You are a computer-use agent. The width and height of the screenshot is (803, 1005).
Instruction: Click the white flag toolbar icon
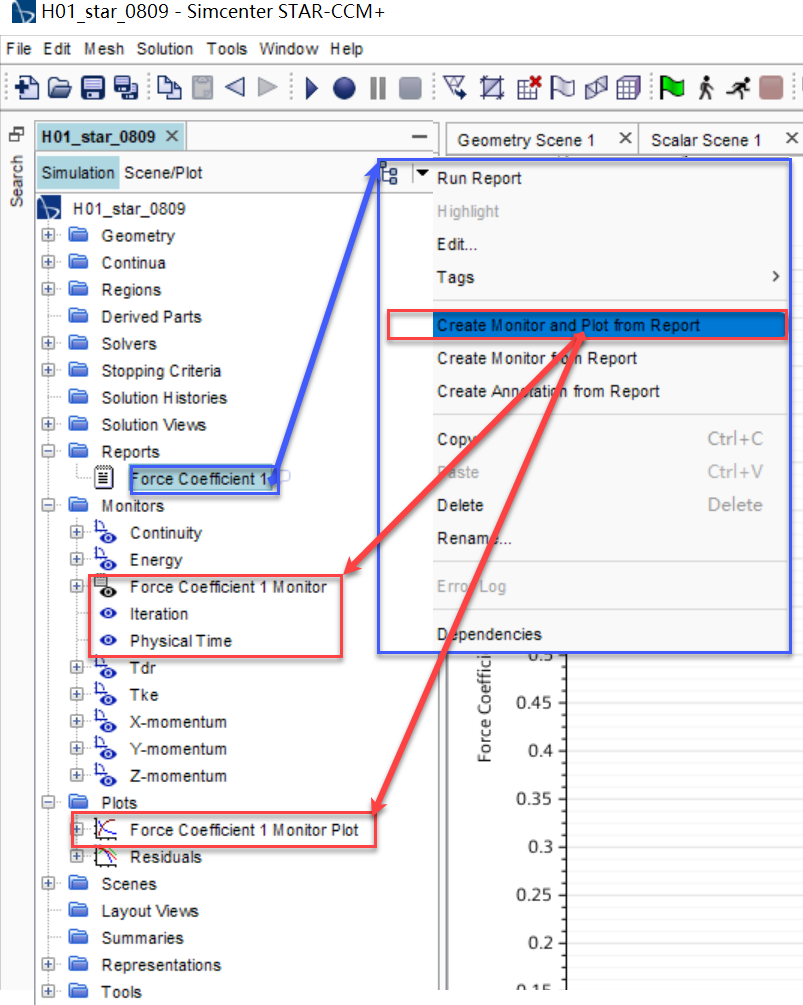(x=562, y=87)
